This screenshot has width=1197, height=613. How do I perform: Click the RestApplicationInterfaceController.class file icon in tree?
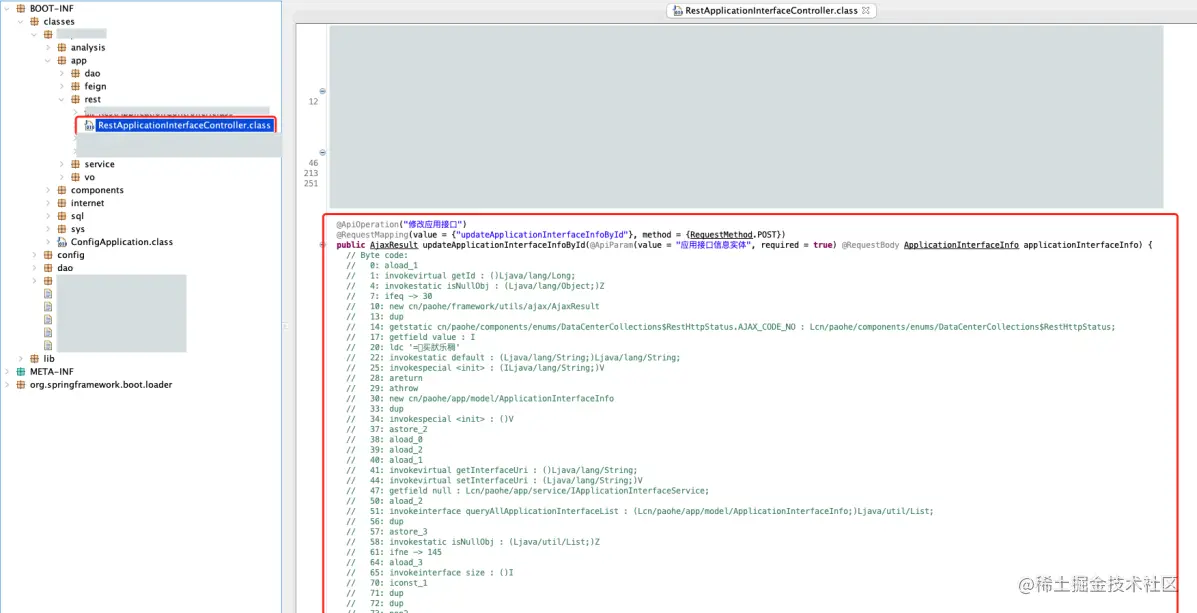tap(88, 125)
